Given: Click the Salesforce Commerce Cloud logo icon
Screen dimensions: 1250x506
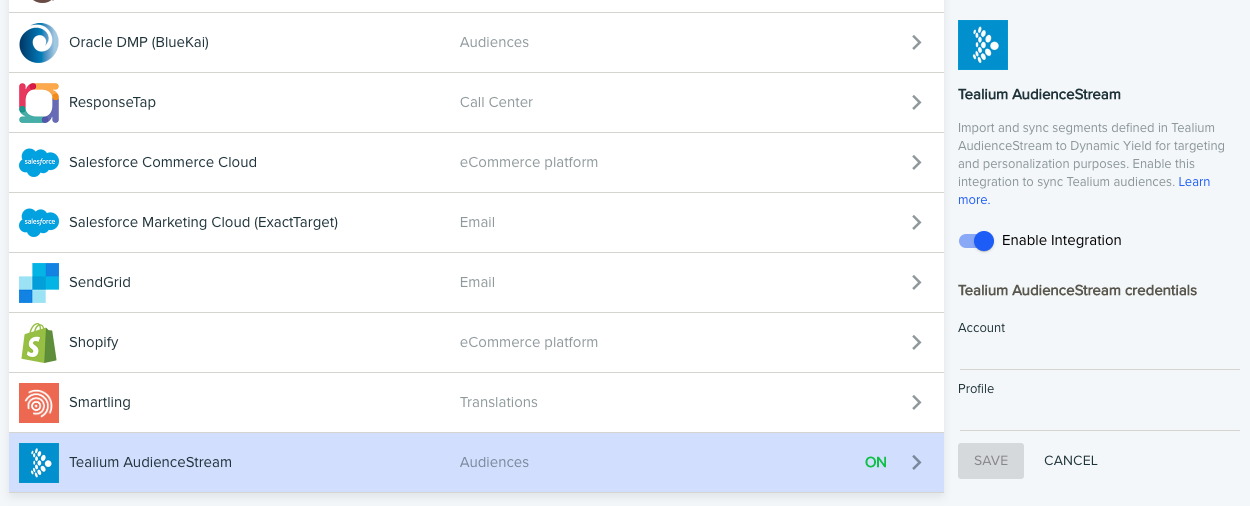Looking at the screenshot, I should [39, 163].
